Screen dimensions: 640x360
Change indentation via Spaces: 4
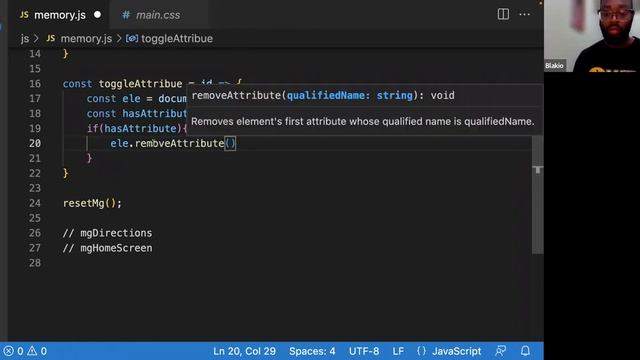click(x=312, y=351)
